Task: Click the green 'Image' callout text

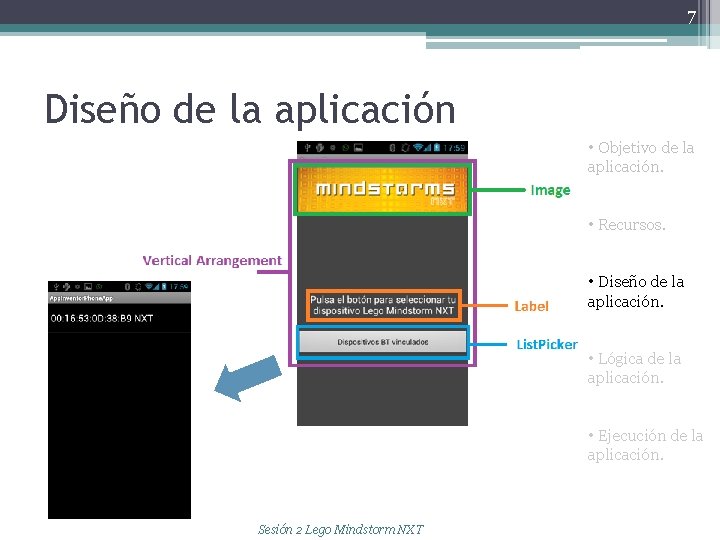Action: [550, 190]
